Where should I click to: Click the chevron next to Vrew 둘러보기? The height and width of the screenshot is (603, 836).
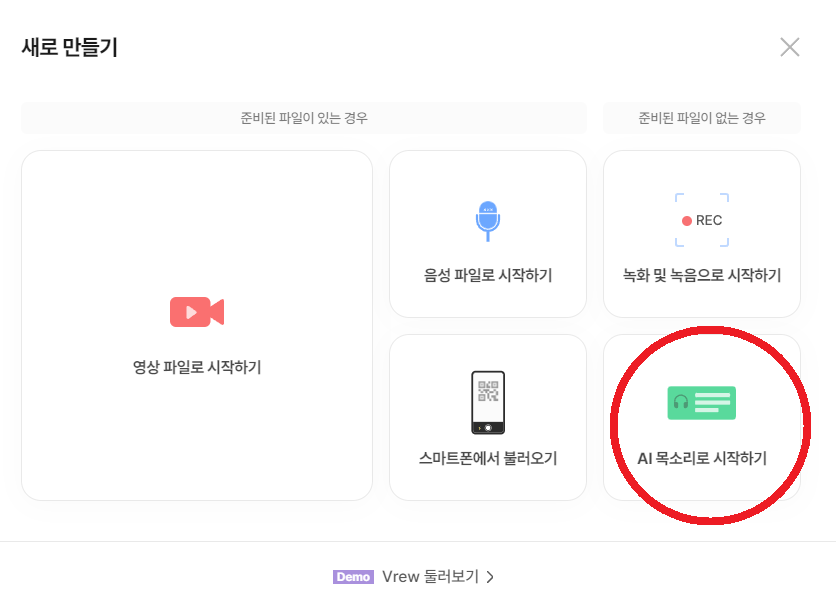point(491,577)
